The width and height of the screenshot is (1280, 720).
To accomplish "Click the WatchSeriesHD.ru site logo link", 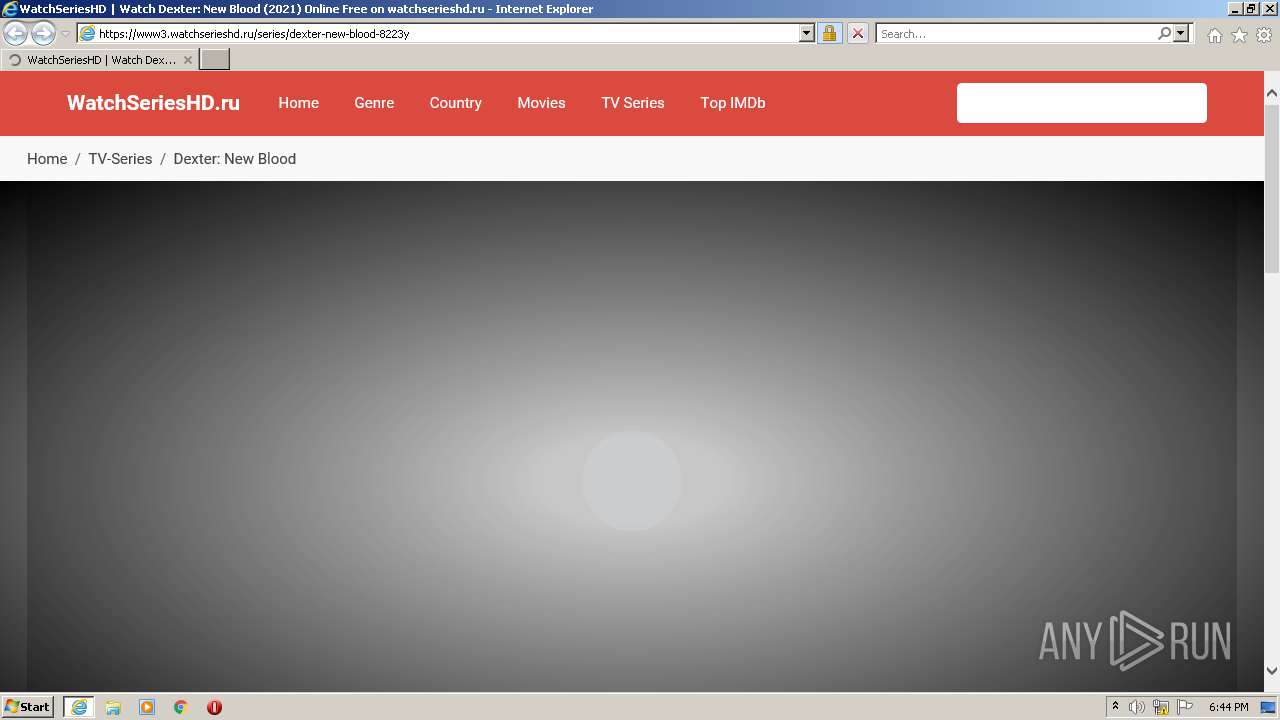I will 153,103.
